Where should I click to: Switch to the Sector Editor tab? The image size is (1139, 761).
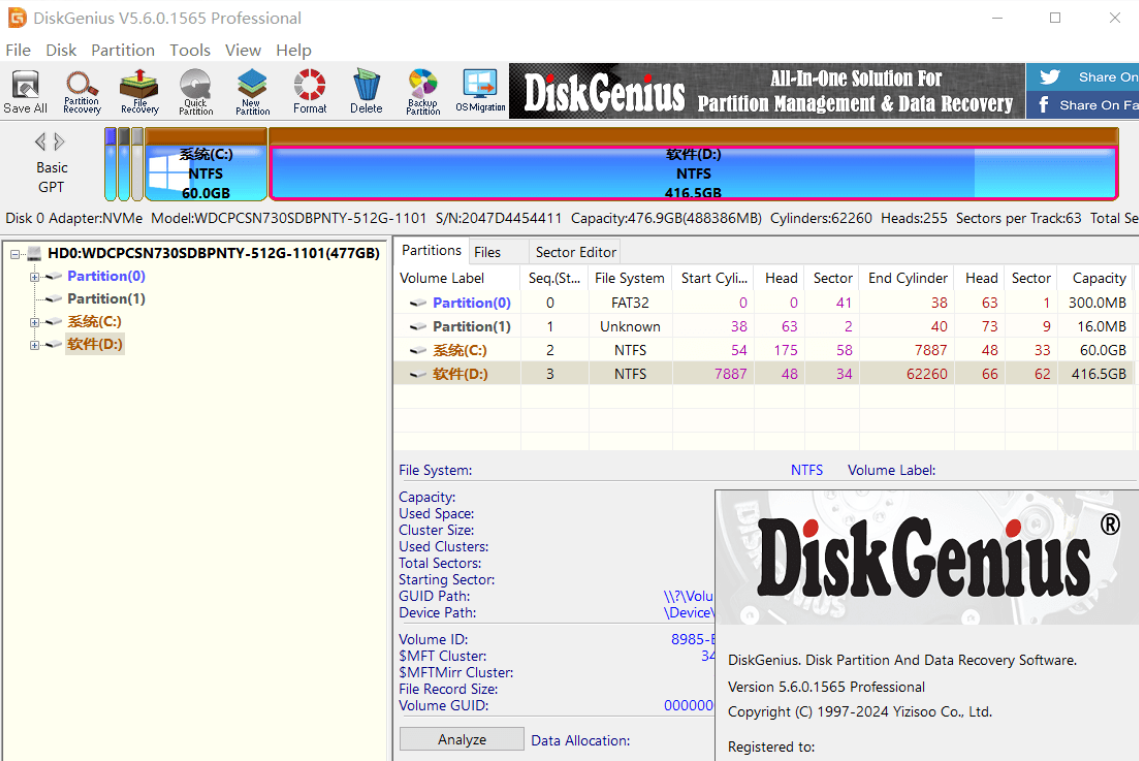coord(575,252)
